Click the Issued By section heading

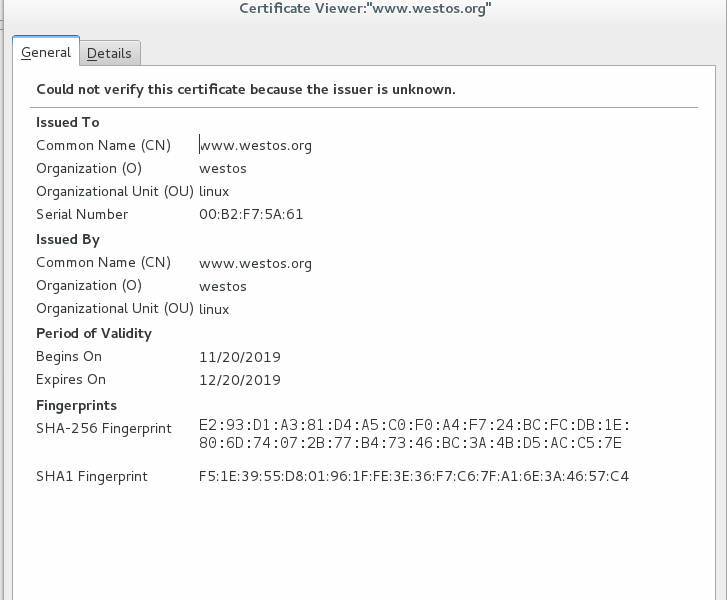68,240
